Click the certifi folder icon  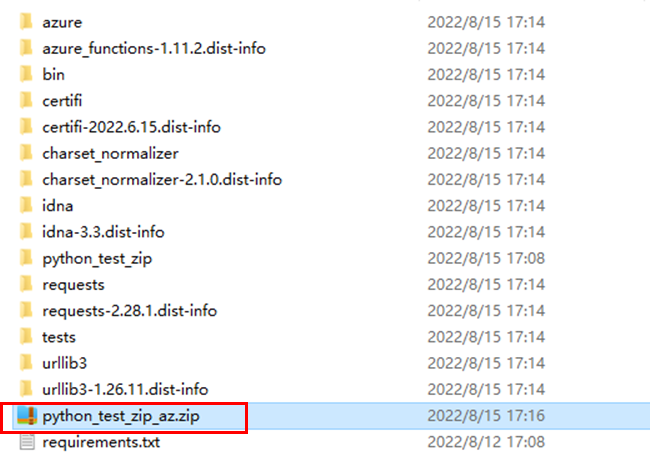[26, 100]
